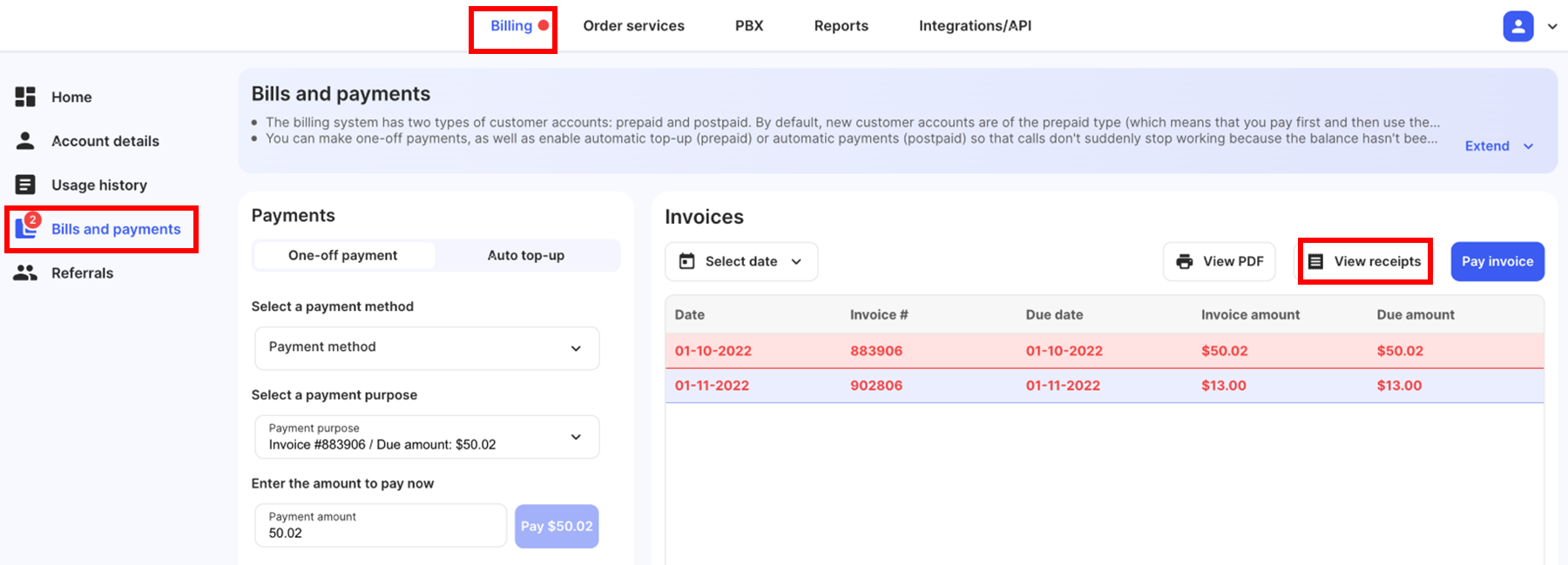Open the Payment method dropdown

coord(426,347)
